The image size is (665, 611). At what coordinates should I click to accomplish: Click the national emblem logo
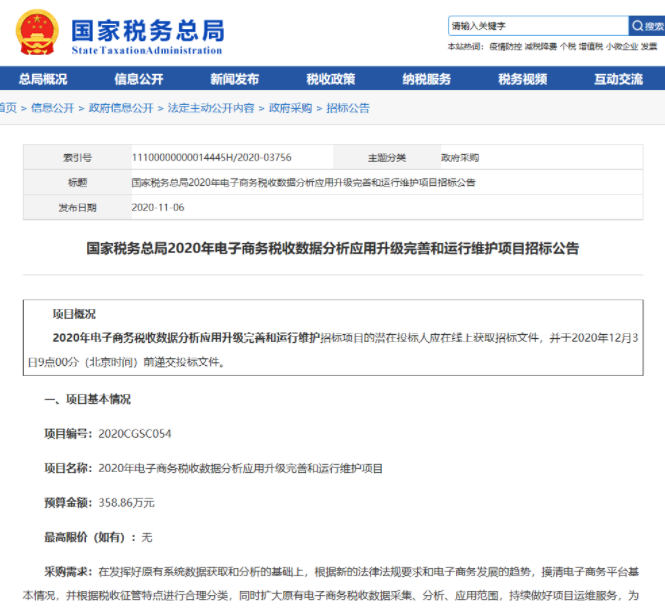(37, 33)
